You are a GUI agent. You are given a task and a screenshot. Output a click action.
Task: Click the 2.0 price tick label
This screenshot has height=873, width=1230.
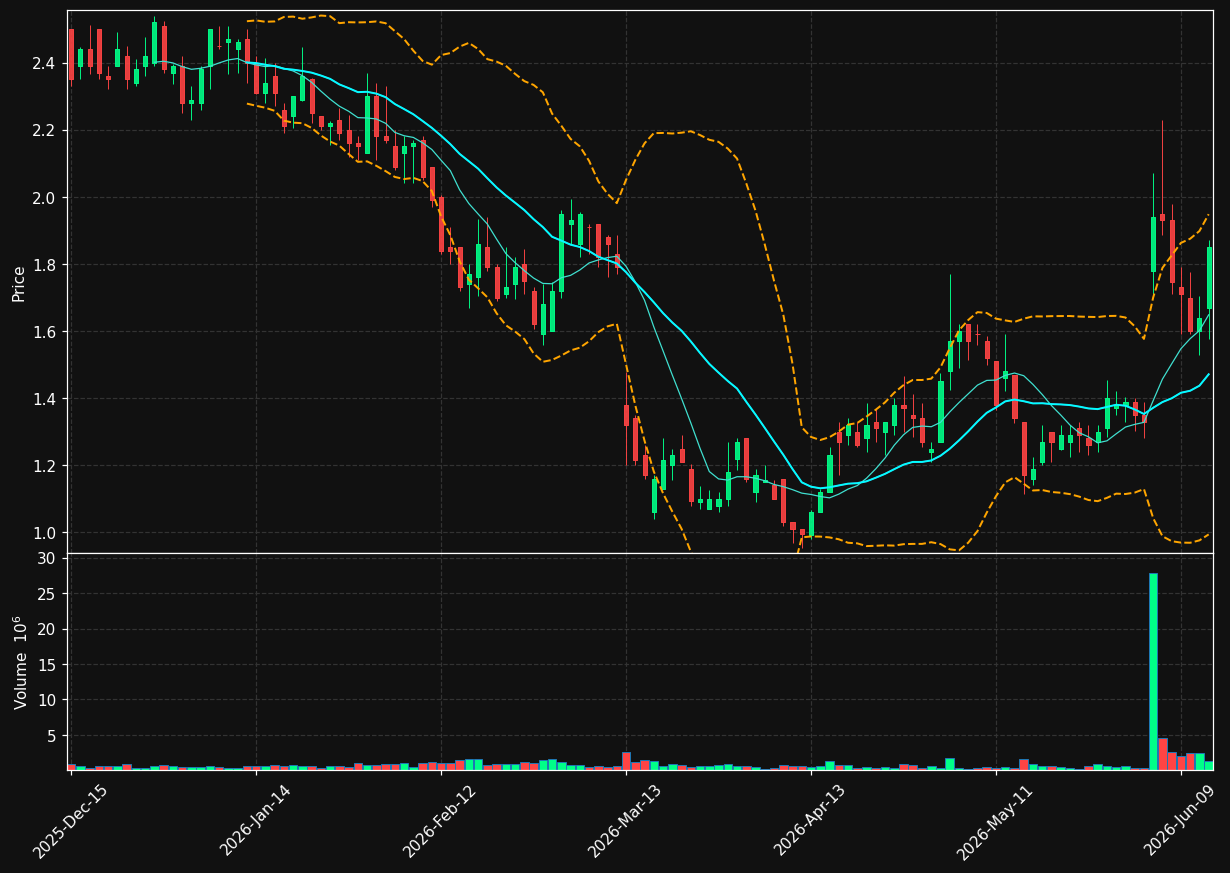click(x=43, y=198)
